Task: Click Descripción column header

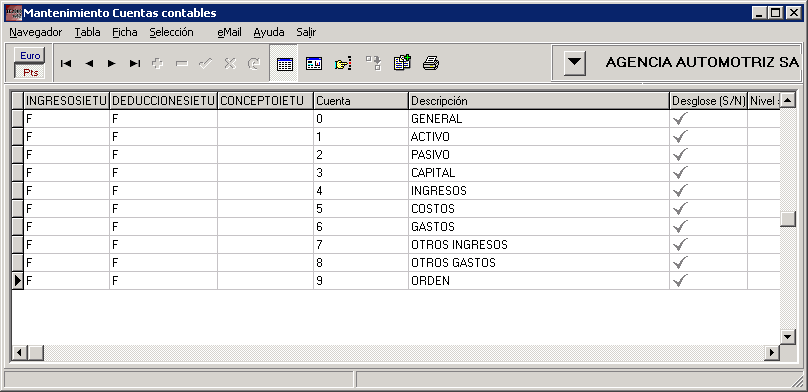Action: 539,101
